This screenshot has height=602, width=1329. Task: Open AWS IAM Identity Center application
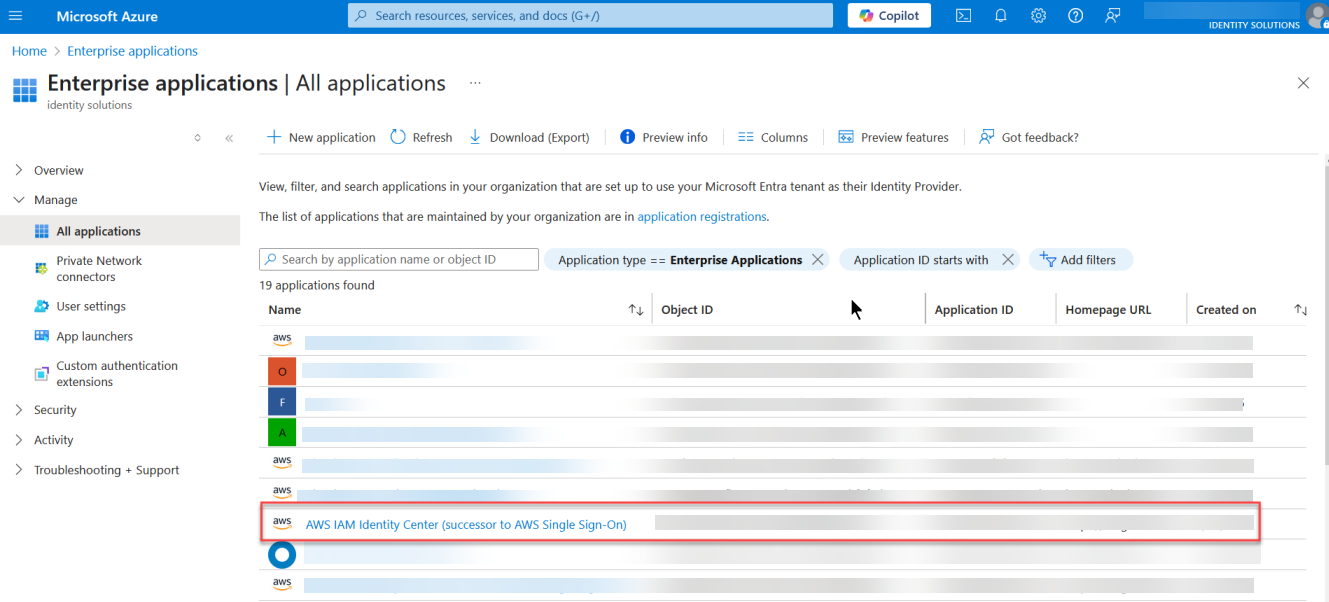[466, 523]
